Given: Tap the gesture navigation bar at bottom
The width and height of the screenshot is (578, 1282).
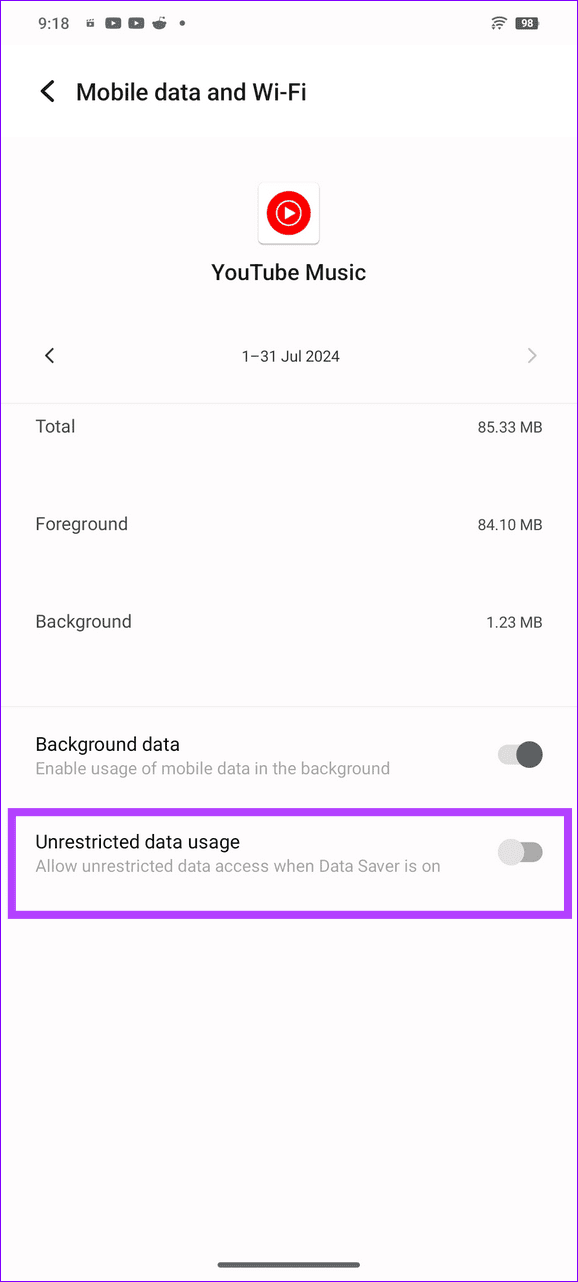Looking at the screenshot, I should point(289,1263).
